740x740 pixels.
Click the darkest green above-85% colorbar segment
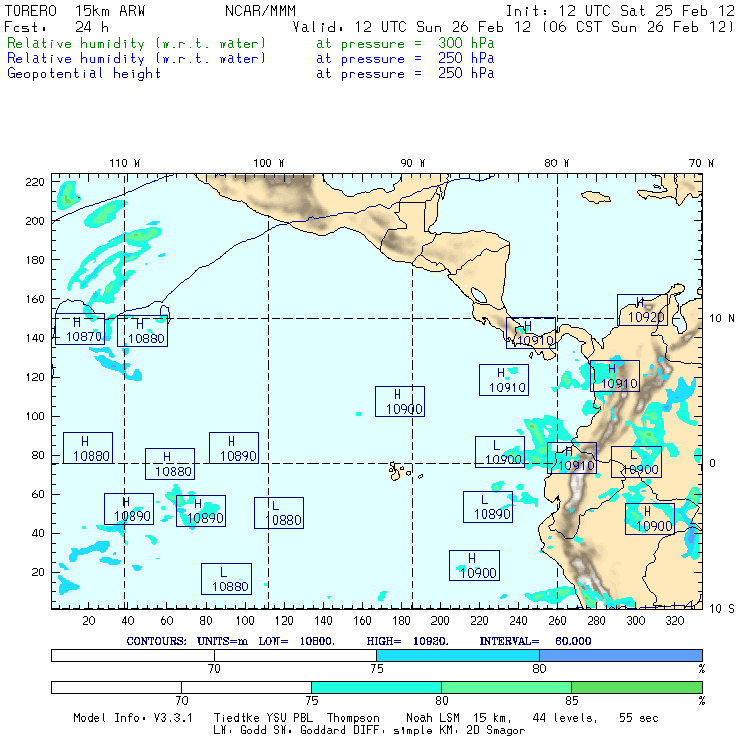click(x=637, y=687)
